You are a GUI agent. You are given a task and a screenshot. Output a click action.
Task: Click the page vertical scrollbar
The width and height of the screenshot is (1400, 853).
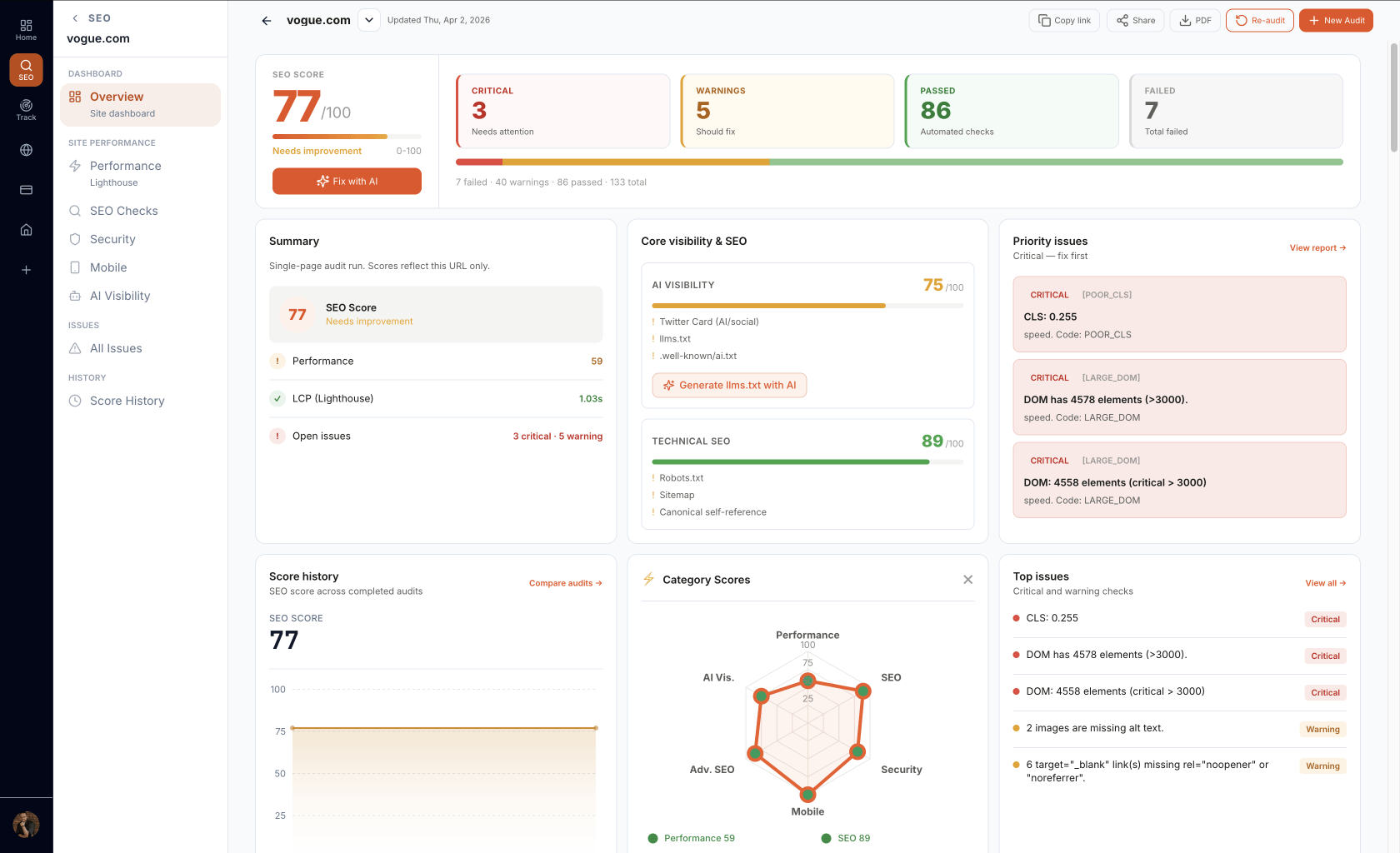[1393, 100]
